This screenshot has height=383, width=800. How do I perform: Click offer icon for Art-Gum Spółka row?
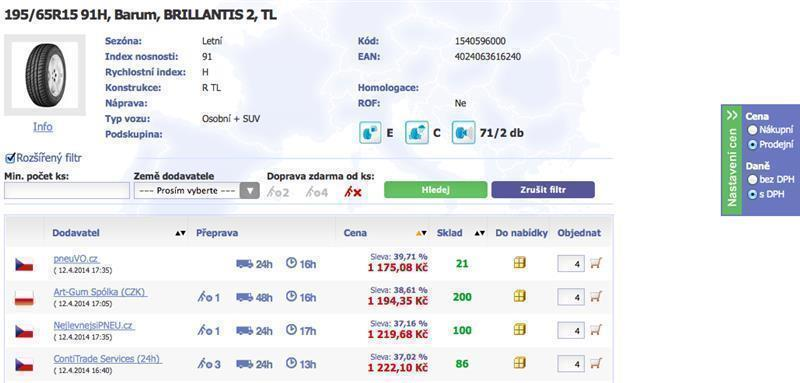[519, 296]
